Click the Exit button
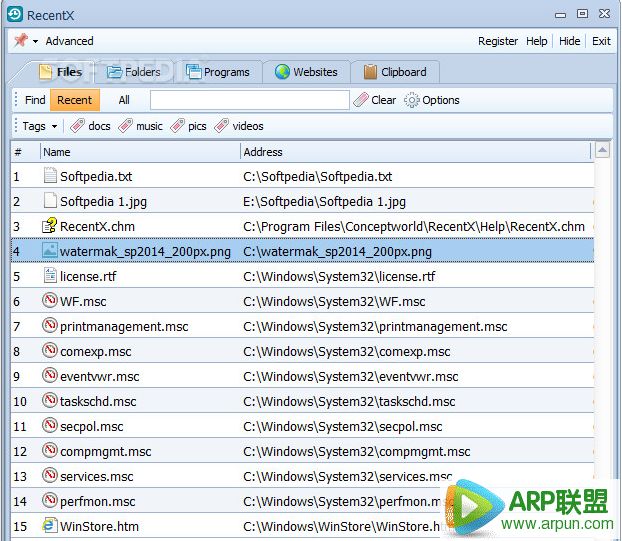The image size is (622, 541). click(601, 41)
